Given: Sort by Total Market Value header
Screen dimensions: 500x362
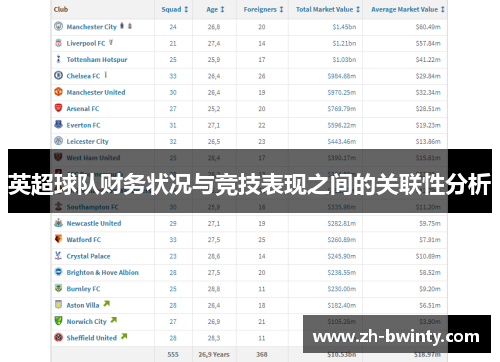Looking at the screenshot, I should coord(328,9).
